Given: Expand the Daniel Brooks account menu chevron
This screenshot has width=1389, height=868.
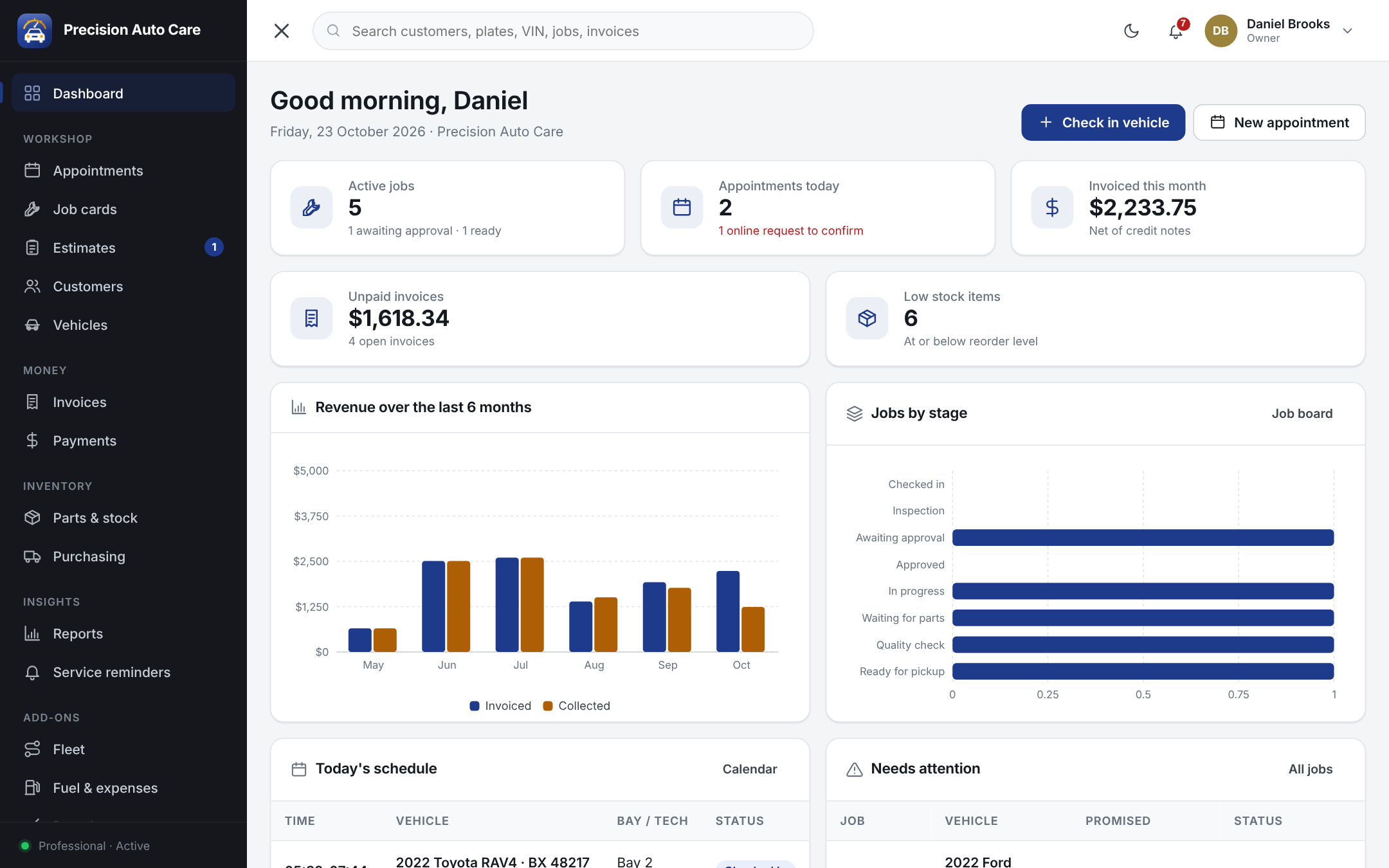Looking at the screenshot, I should (1348, 31).
